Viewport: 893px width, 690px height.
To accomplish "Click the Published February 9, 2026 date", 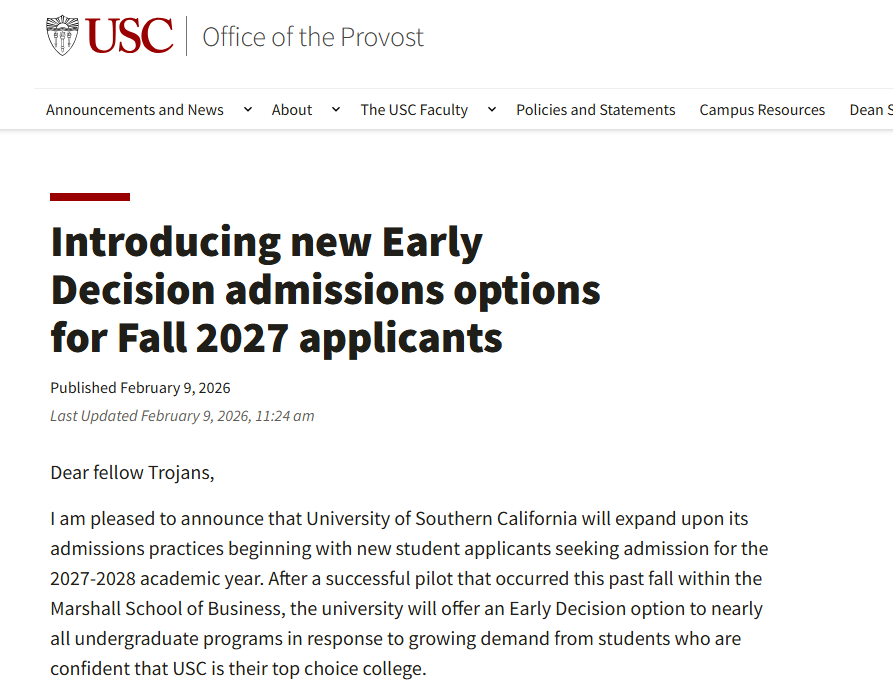I will click(x=140, y=388).
